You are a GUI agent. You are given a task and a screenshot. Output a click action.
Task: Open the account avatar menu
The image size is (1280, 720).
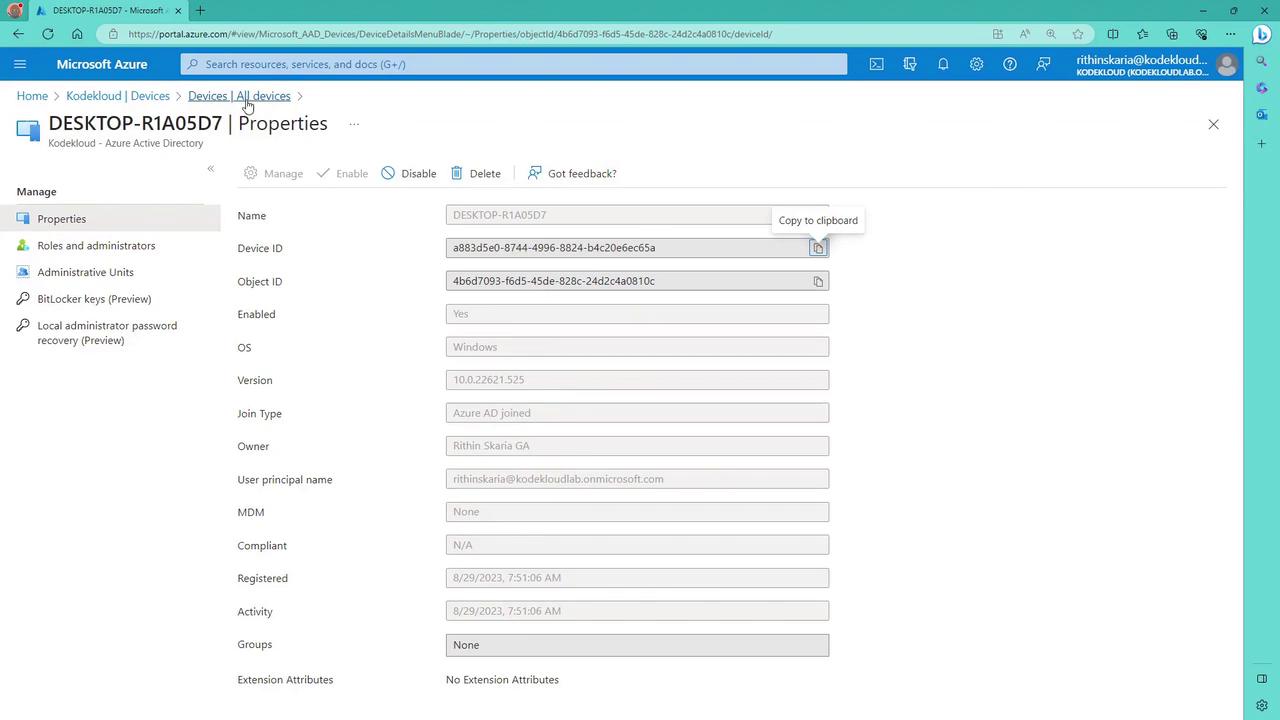[x=1227, y=65]
